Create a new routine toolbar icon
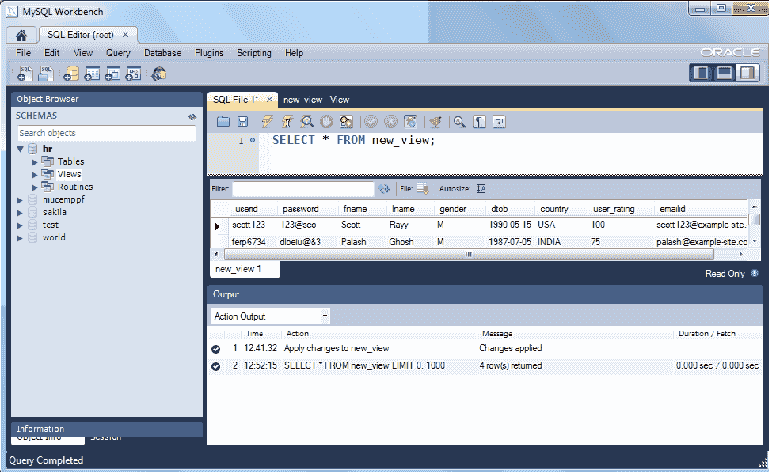Image resolution: width=769 pixels, height=472 pixels. point(133,74)
